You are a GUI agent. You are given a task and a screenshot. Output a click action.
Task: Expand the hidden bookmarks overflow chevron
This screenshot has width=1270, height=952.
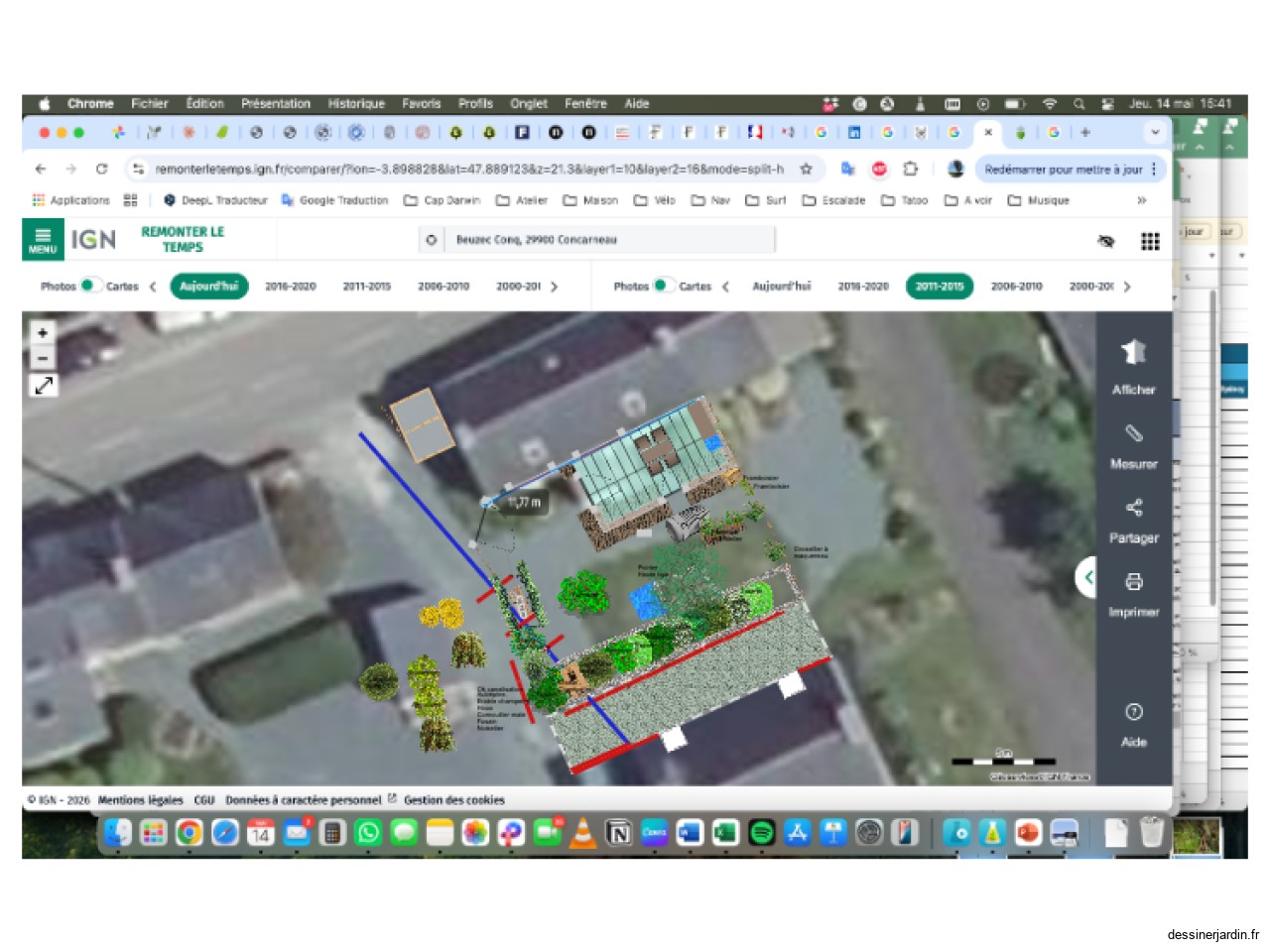point(1142,200)
